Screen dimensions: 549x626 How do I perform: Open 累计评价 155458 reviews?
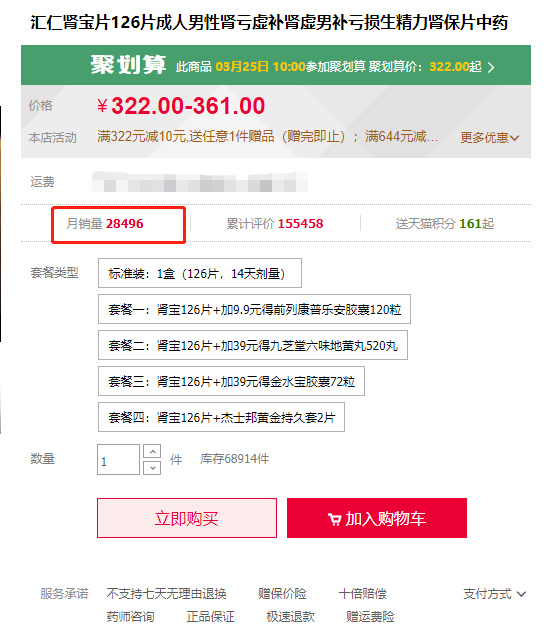(x=275, y=224)
